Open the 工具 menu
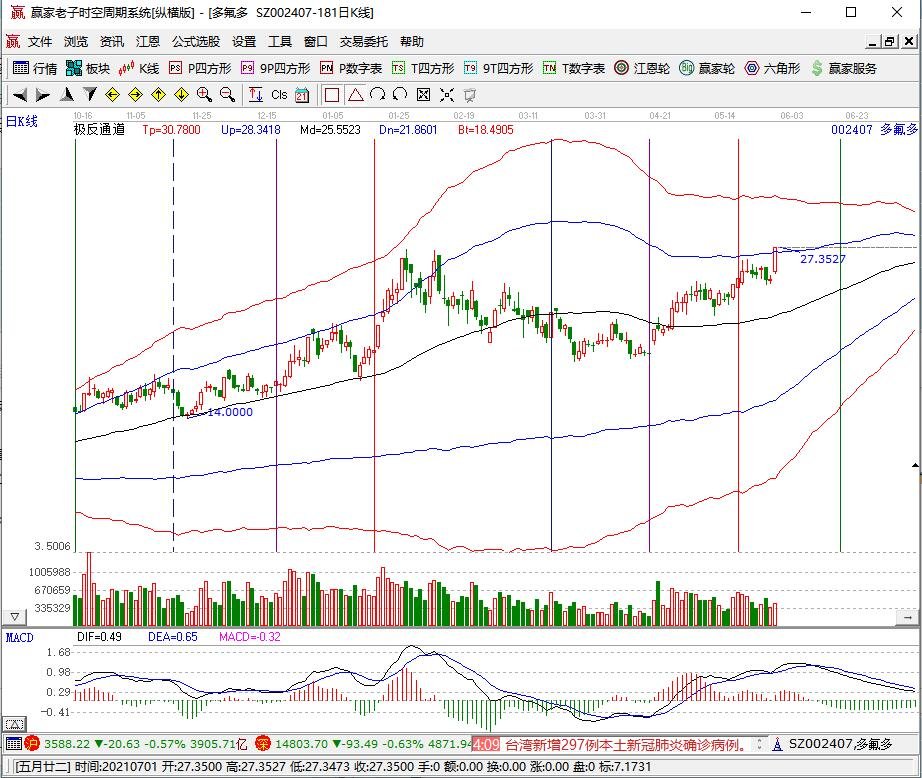The width and height of the screenshot is (922, 778). click(280, 42)
